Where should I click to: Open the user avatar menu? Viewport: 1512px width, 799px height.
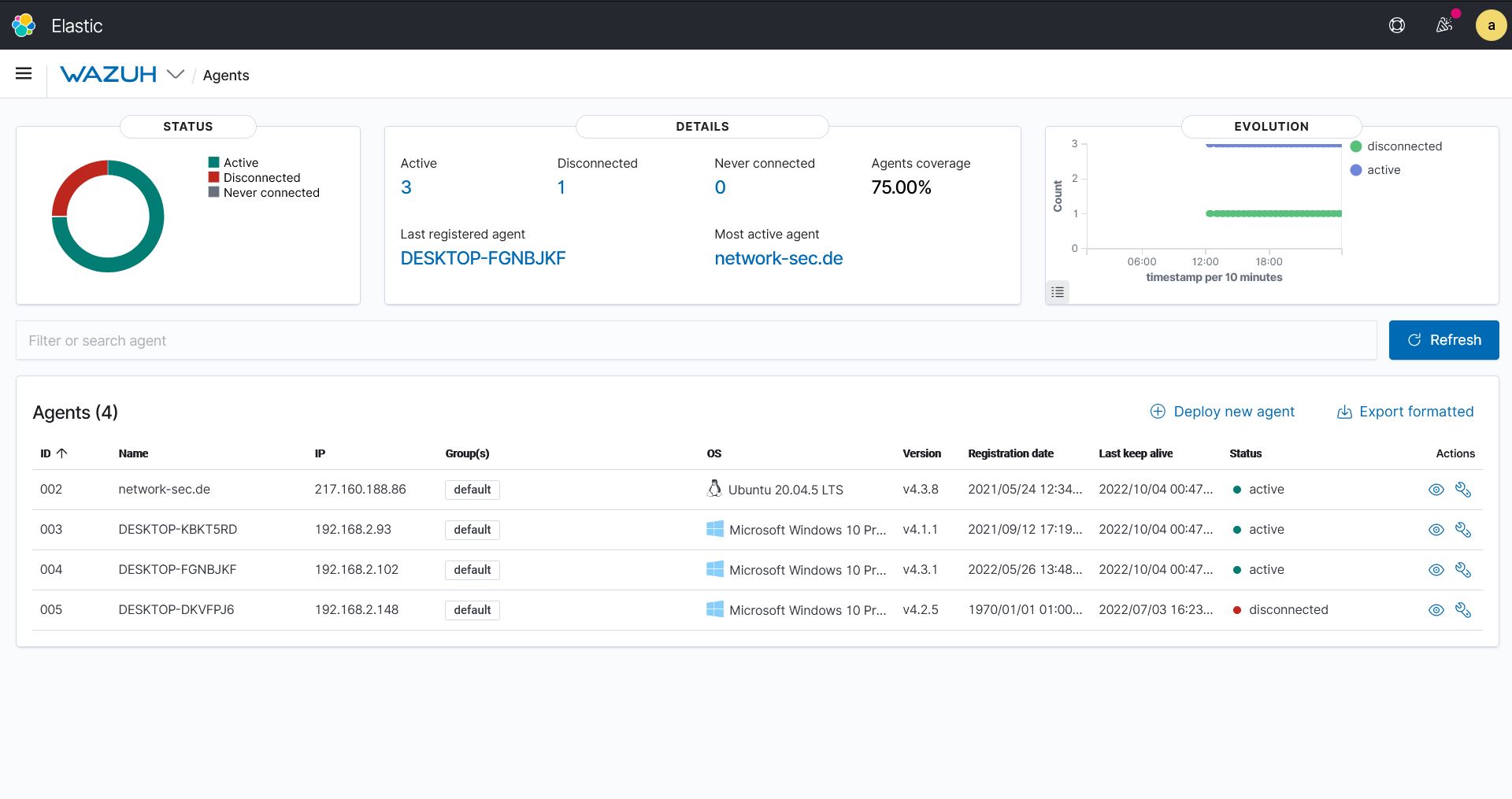(1491, 25)
